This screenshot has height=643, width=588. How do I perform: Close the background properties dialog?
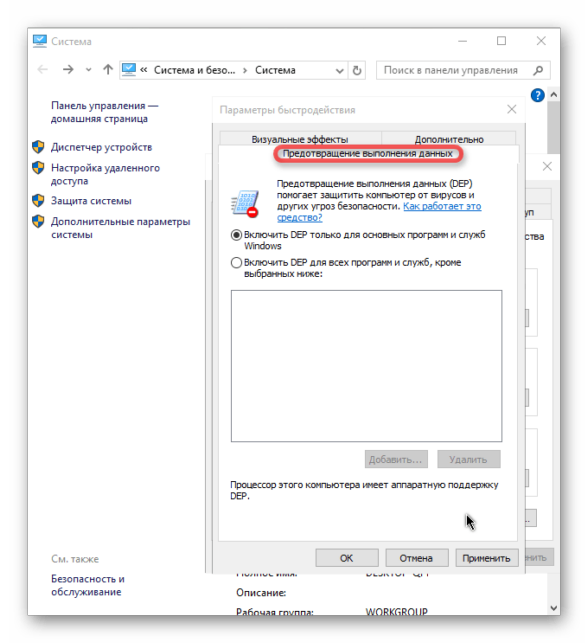coord(547,166)
